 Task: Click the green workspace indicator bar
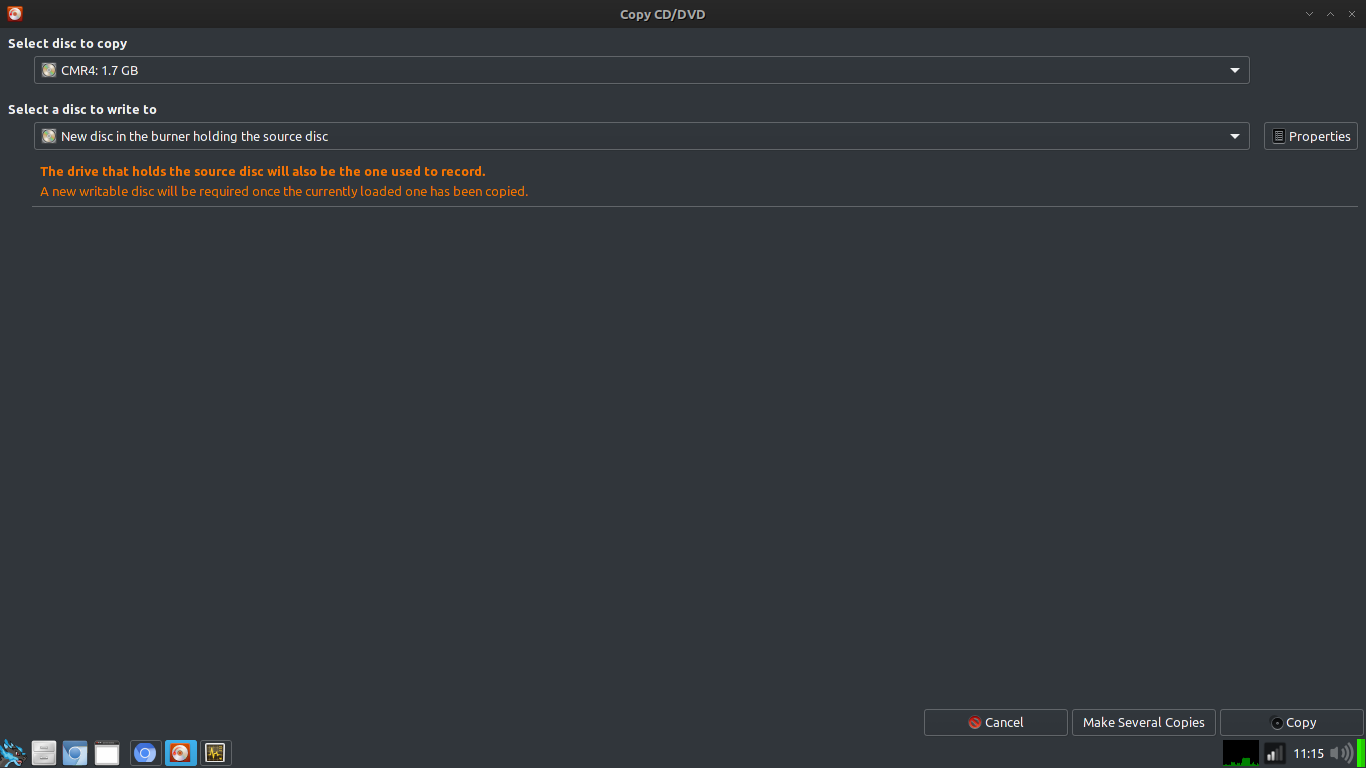point(1362,753)
